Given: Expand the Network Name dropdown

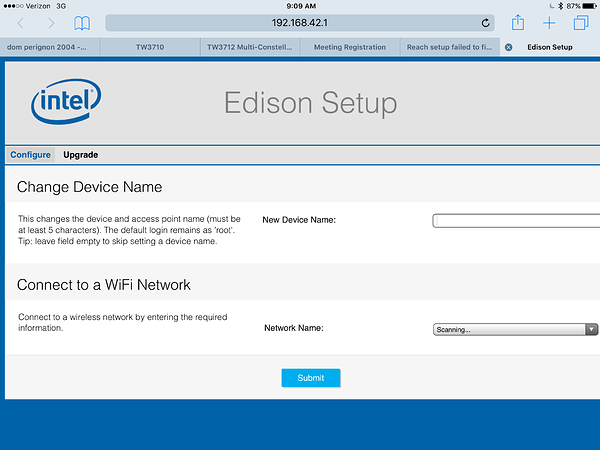Looking at the screenshot, I should click(515, 329).
